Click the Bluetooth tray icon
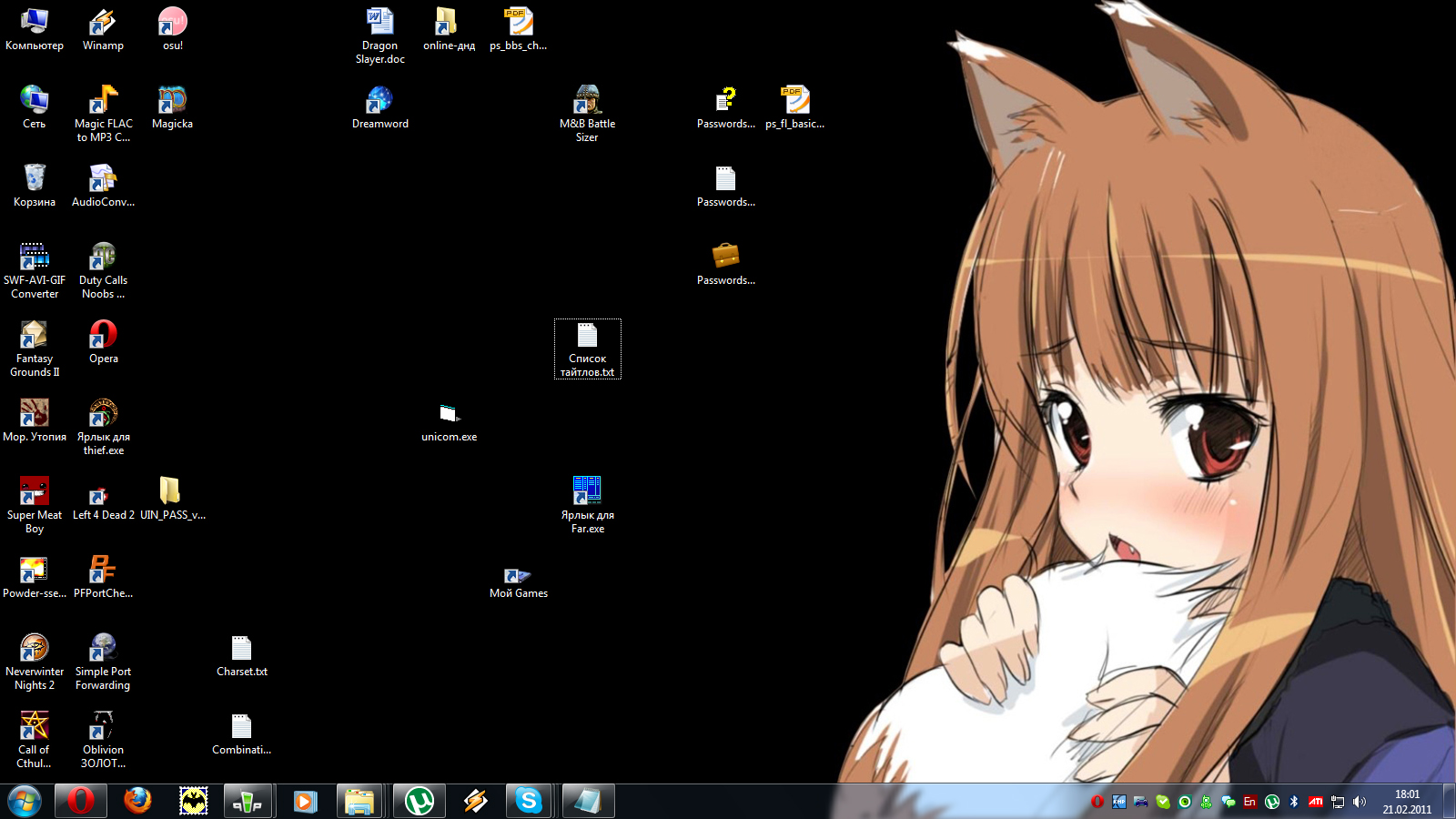This screenshot has width=1456, height=819. point(1293,802)
